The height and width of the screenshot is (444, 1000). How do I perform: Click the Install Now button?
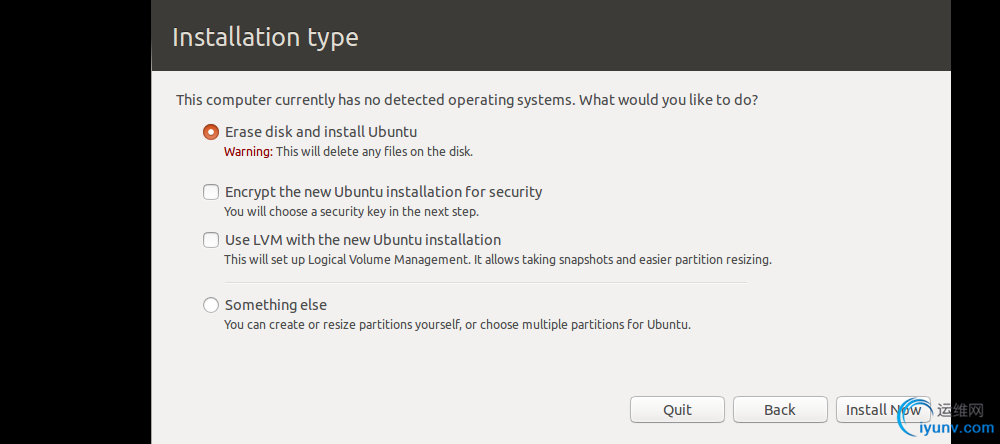(880, 410)
